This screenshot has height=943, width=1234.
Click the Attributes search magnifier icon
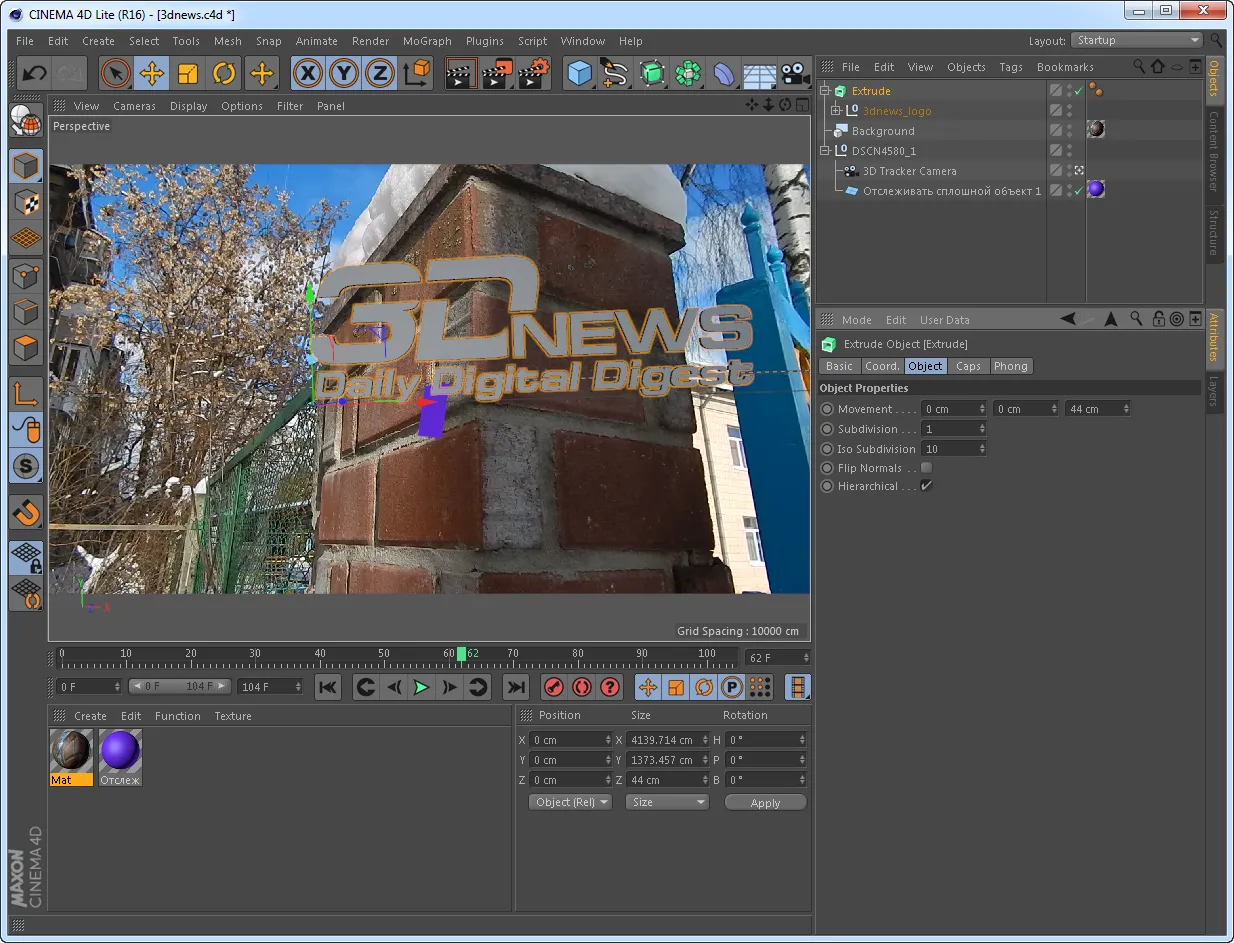tap(1136, 319)
